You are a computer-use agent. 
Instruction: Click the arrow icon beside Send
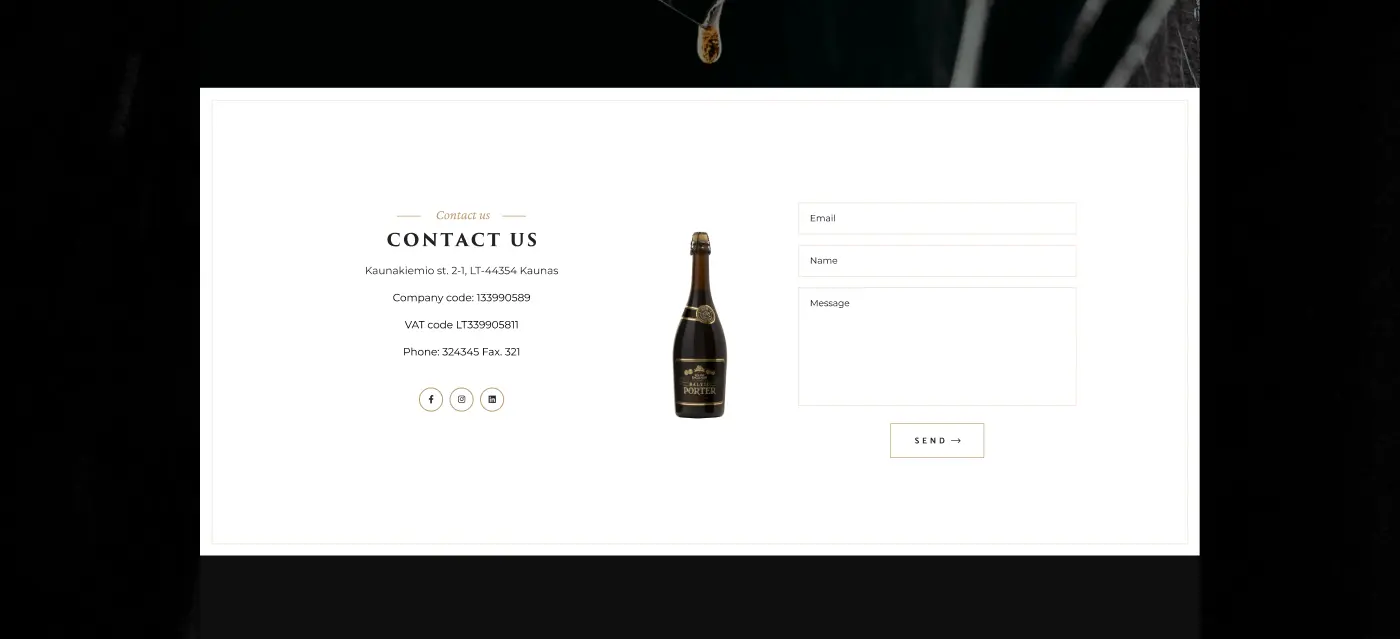tap(956, 441)
